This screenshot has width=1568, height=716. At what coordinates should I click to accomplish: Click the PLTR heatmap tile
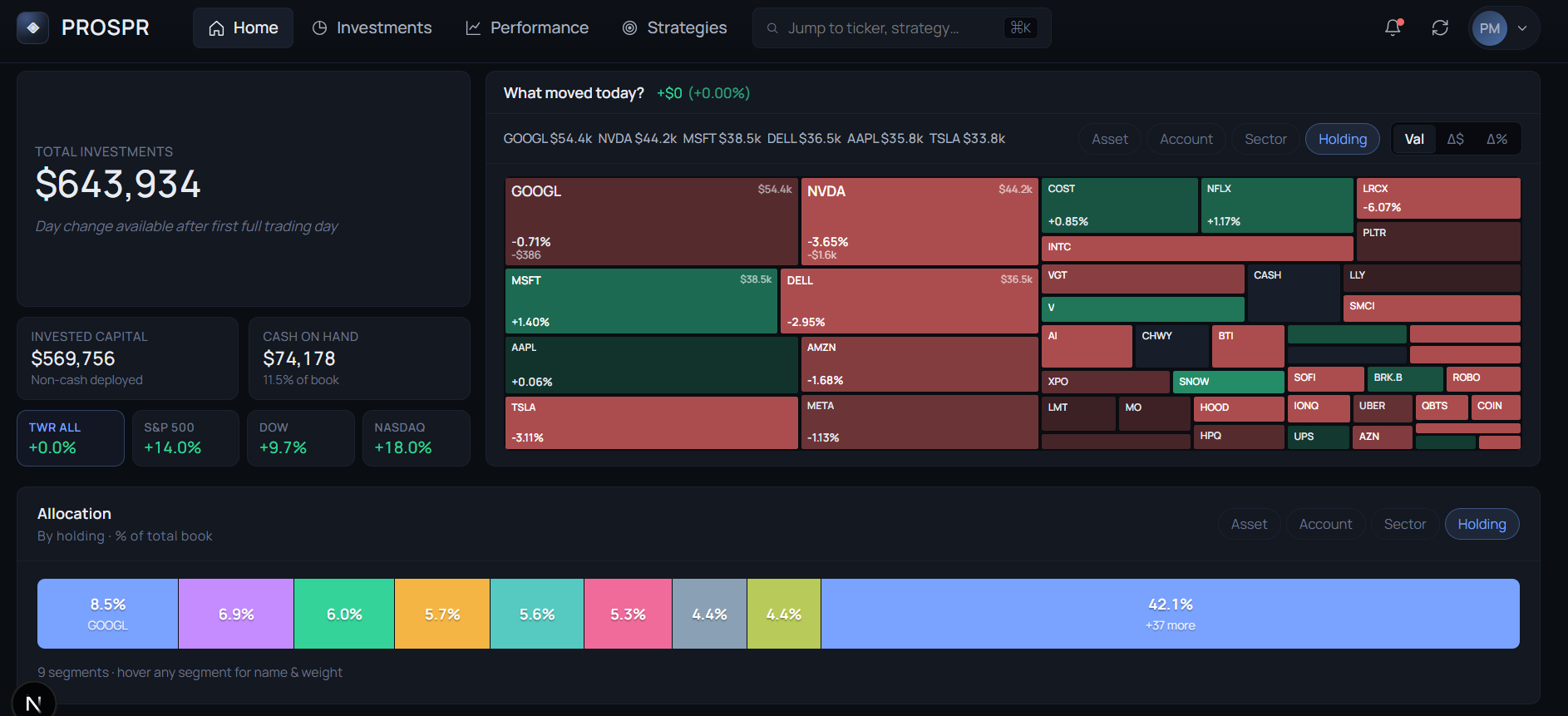[x=1438, y=242]
